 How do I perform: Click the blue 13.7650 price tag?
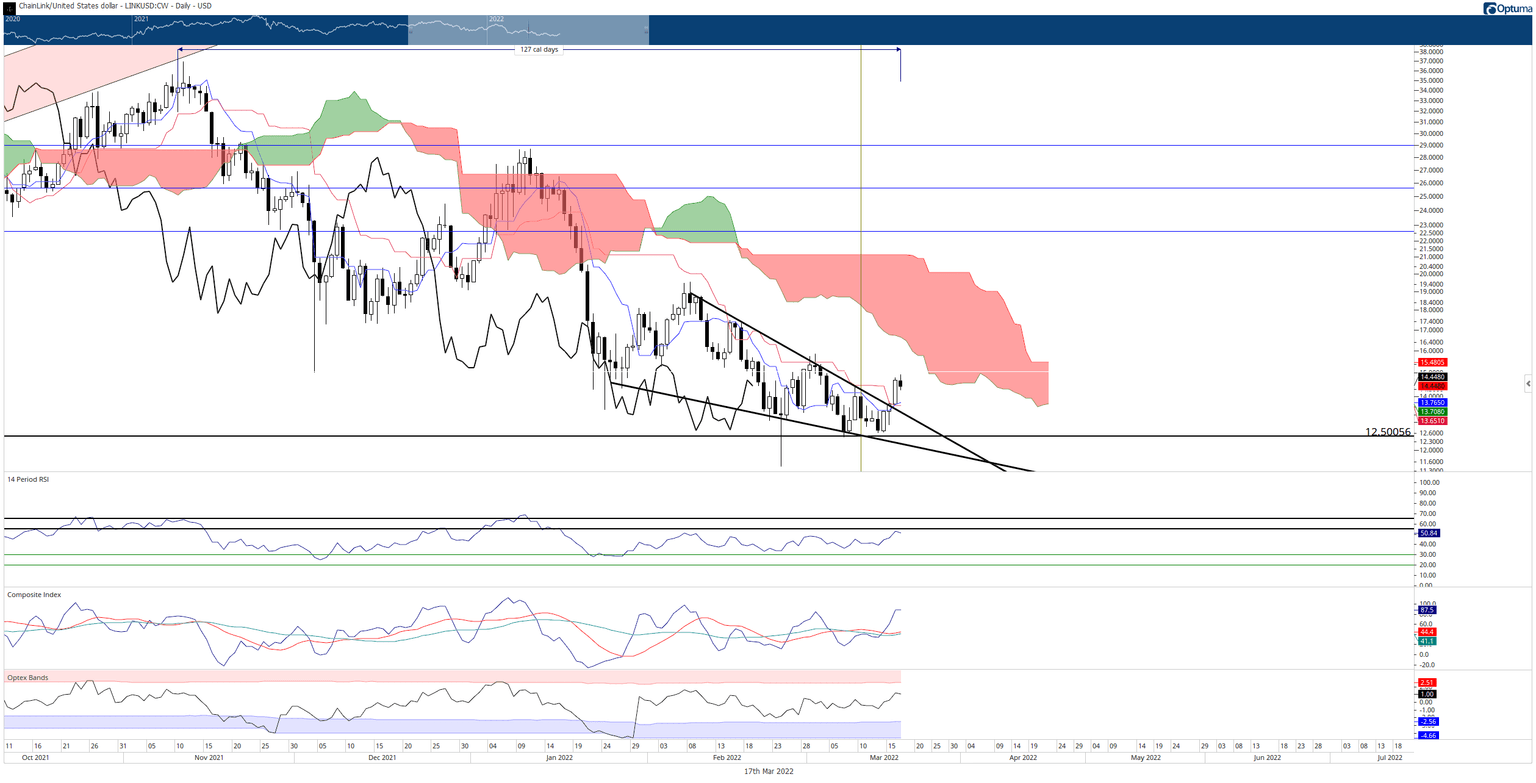[x=1432, y=403]
